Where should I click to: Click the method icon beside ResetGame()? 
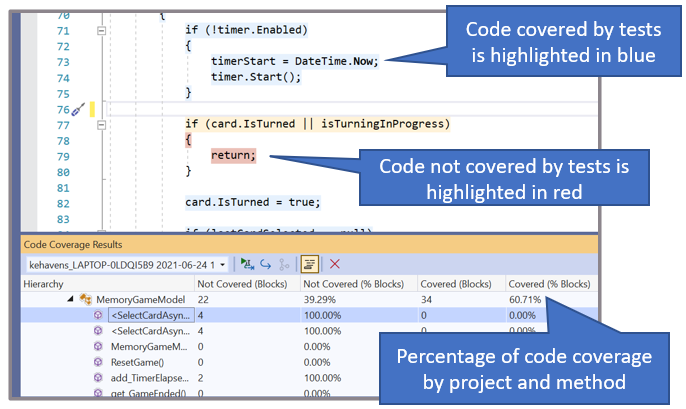click(x=98, y=362)
